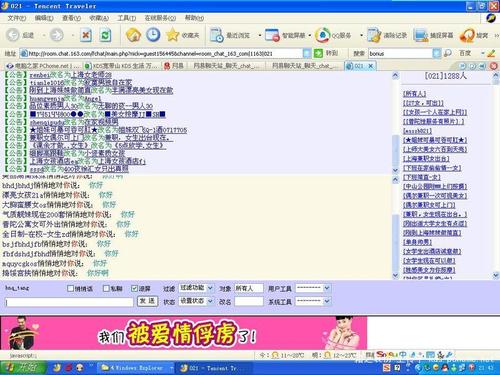Open the system tools dropdown

tap(313, 301)
